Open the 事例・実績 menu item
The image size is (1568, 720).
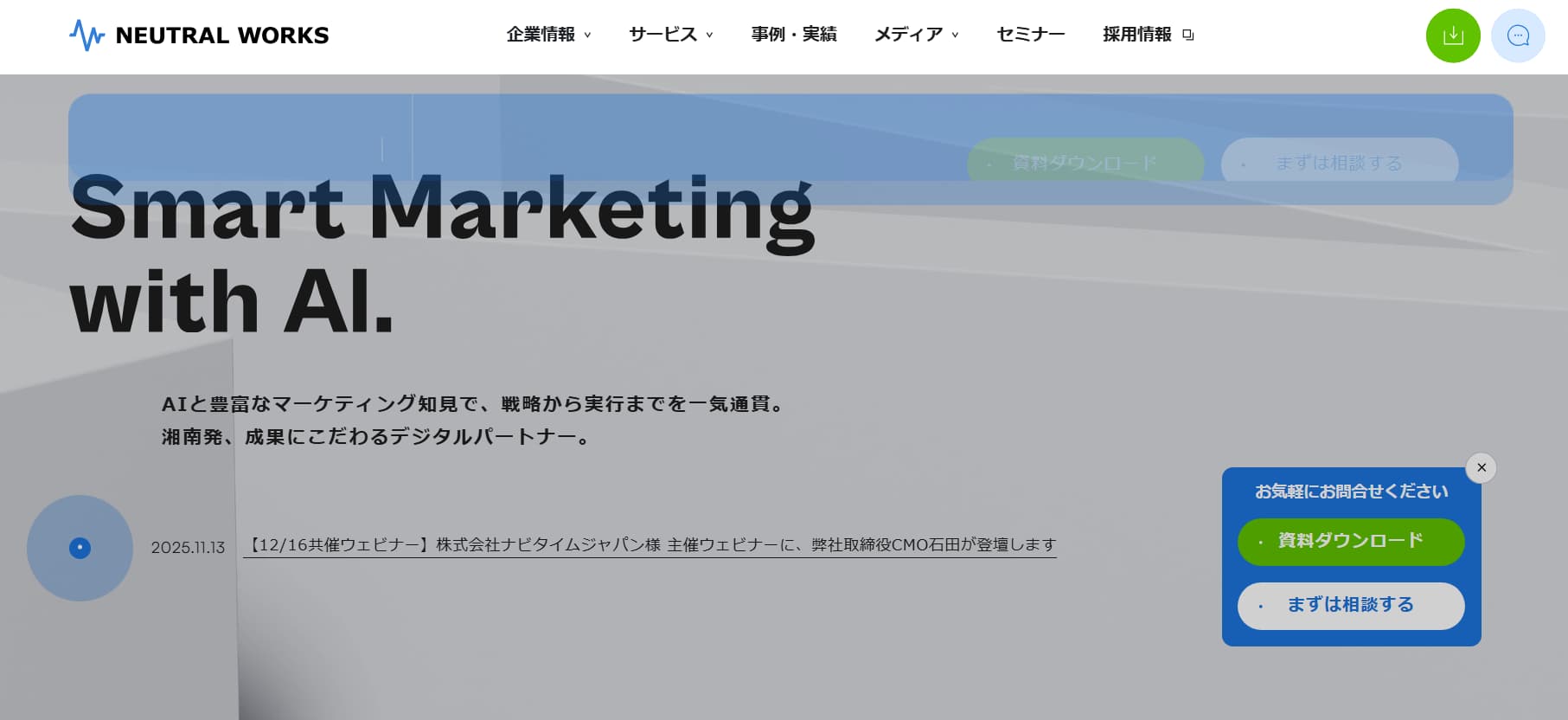pos(794,35)
